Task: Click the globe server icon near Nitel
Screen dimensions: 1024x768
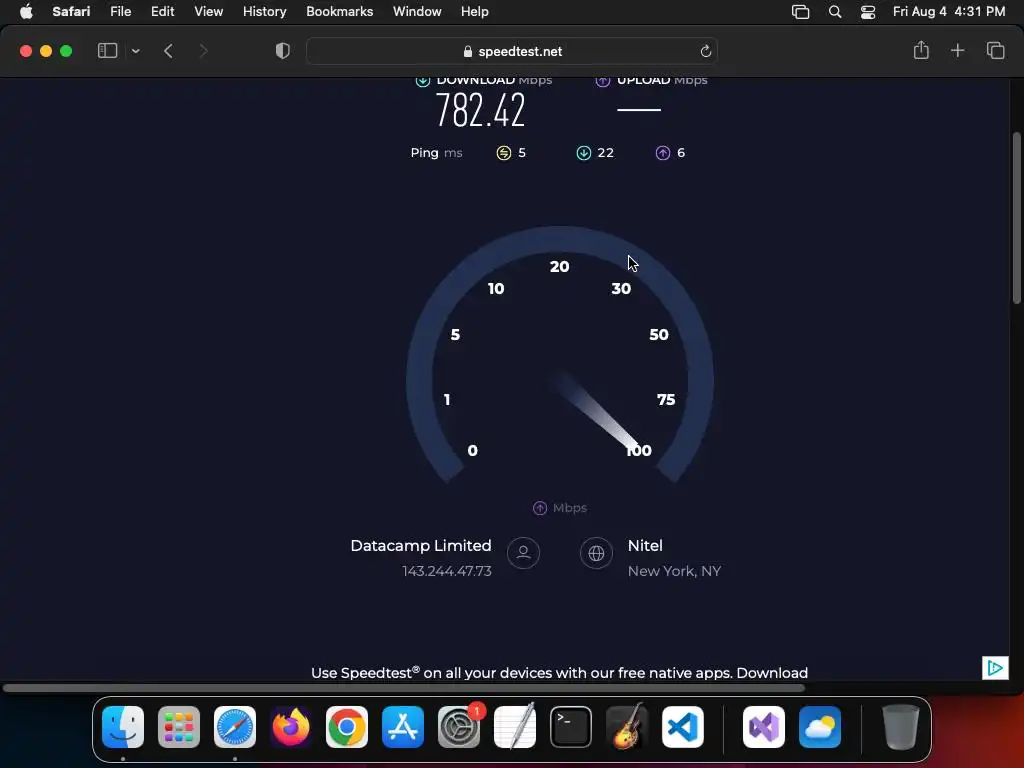Action: (596, 553)
